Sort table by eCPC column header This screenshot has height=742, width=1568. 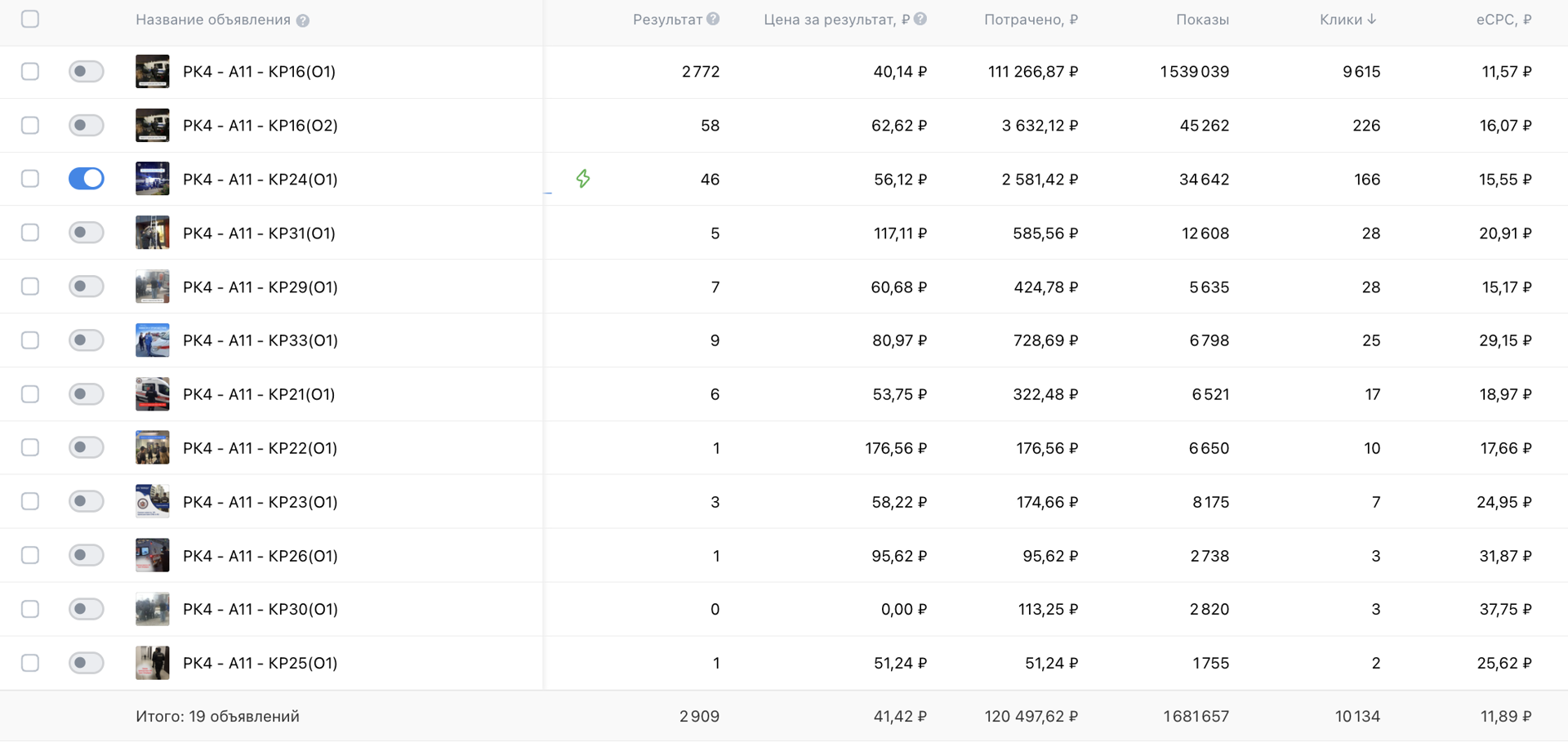1503,20
